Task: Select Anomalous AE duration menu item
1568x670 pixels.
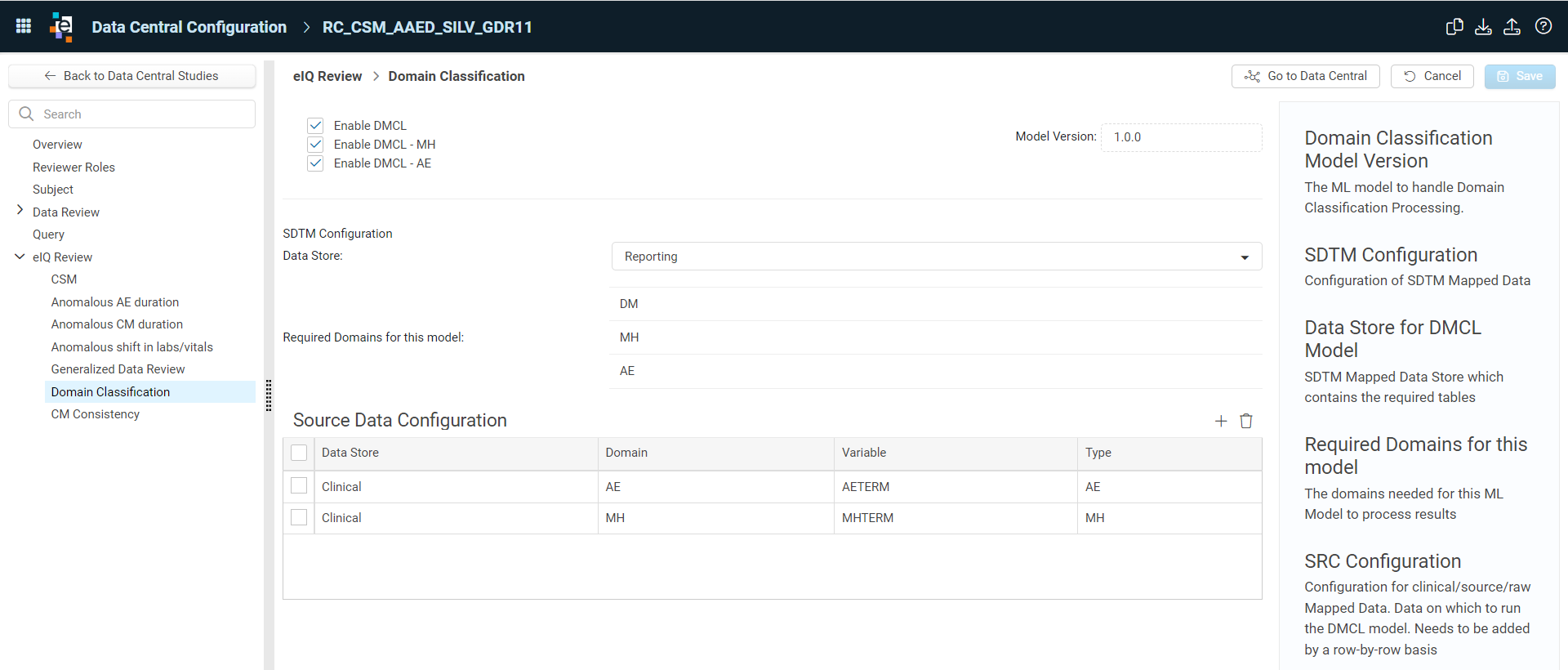Action: (115, 302)
